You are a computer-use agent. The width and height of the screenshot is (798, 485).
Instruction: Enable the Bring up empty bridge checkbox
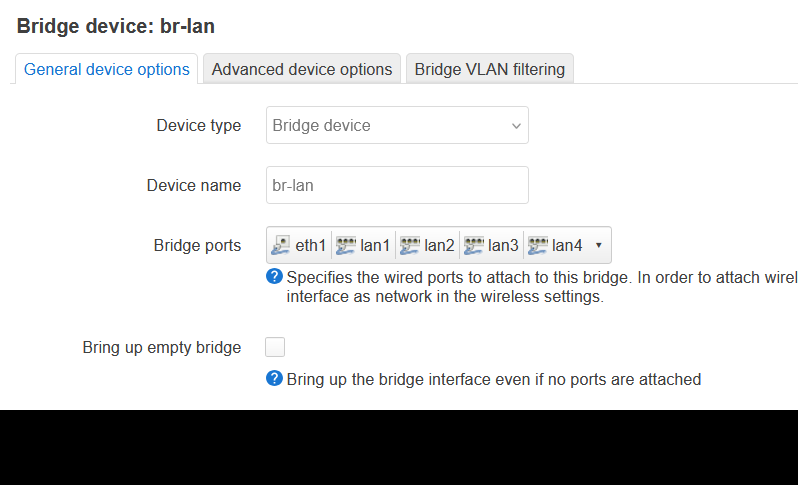coord(275,347)
